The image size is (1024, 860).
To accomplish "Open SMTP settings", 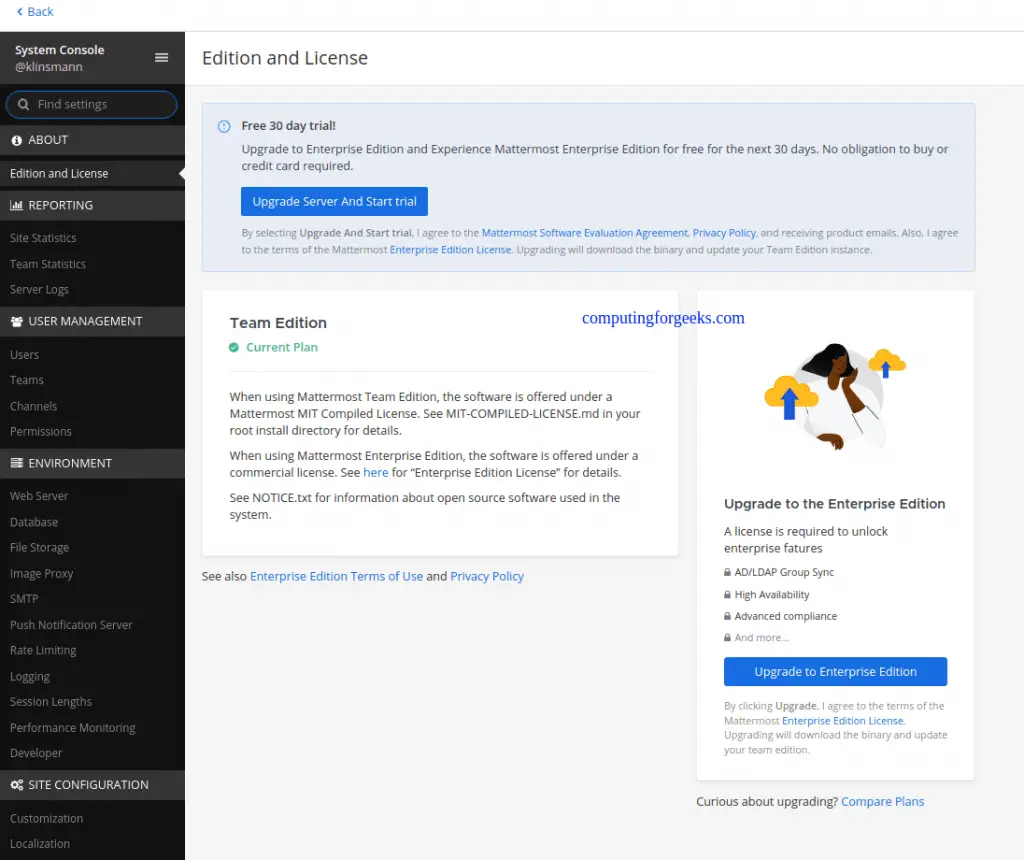I will coord(24,599).
